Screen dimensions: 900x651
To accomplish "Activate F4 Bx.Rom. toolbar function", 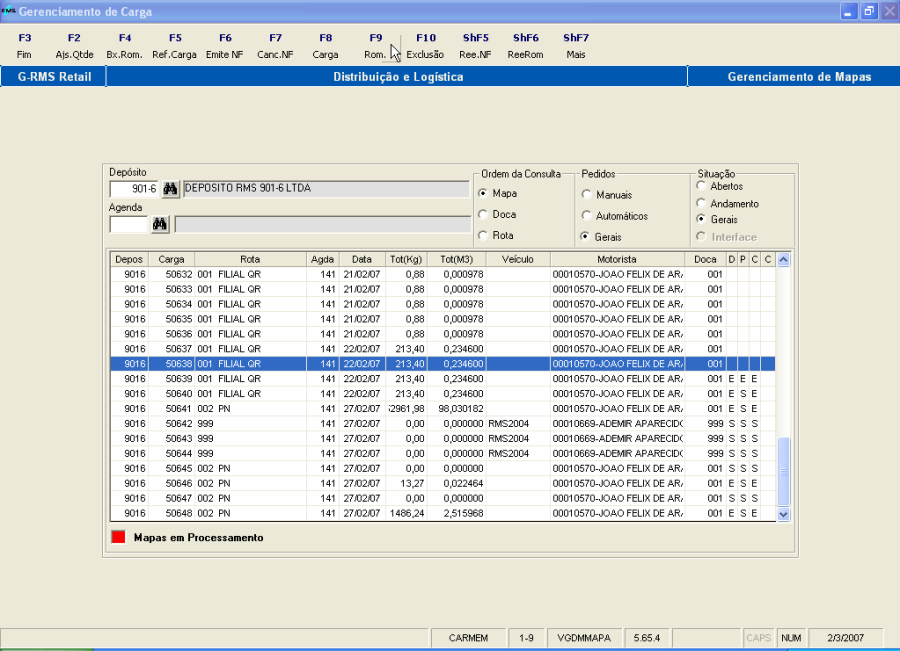I will [125, 46].
